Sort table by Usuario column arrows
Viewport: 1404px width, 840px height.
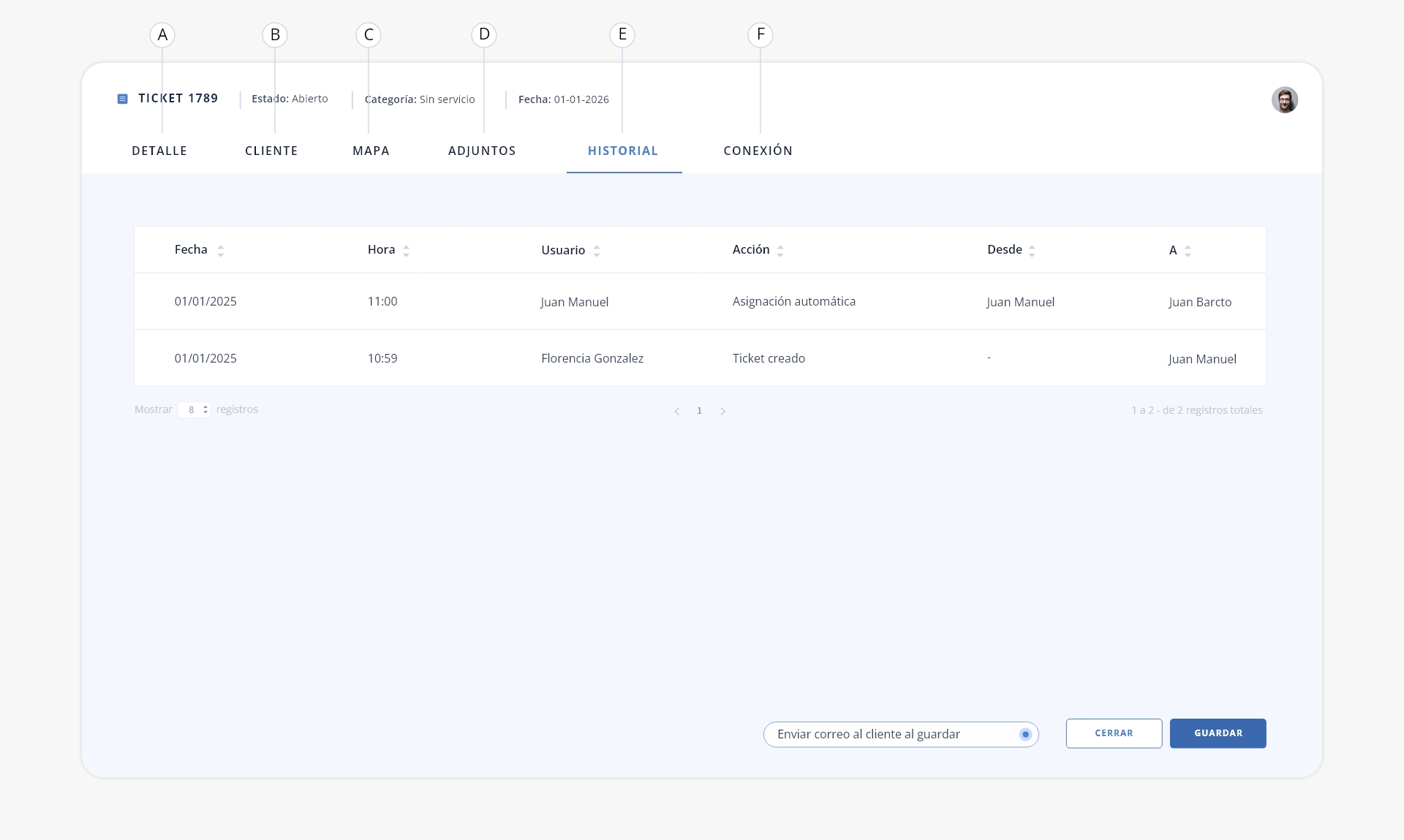[x=597, y=251]
